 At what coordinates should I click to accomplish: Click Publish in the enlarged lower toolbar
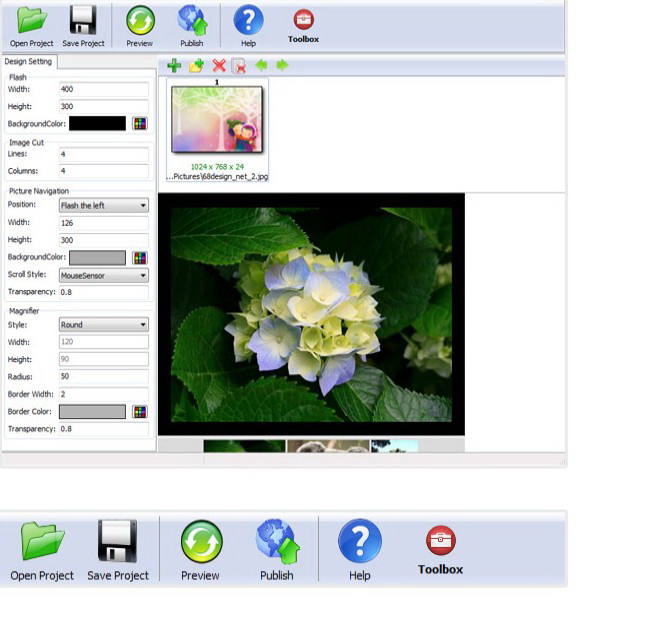pyautogui.click(x=277, y=550)
